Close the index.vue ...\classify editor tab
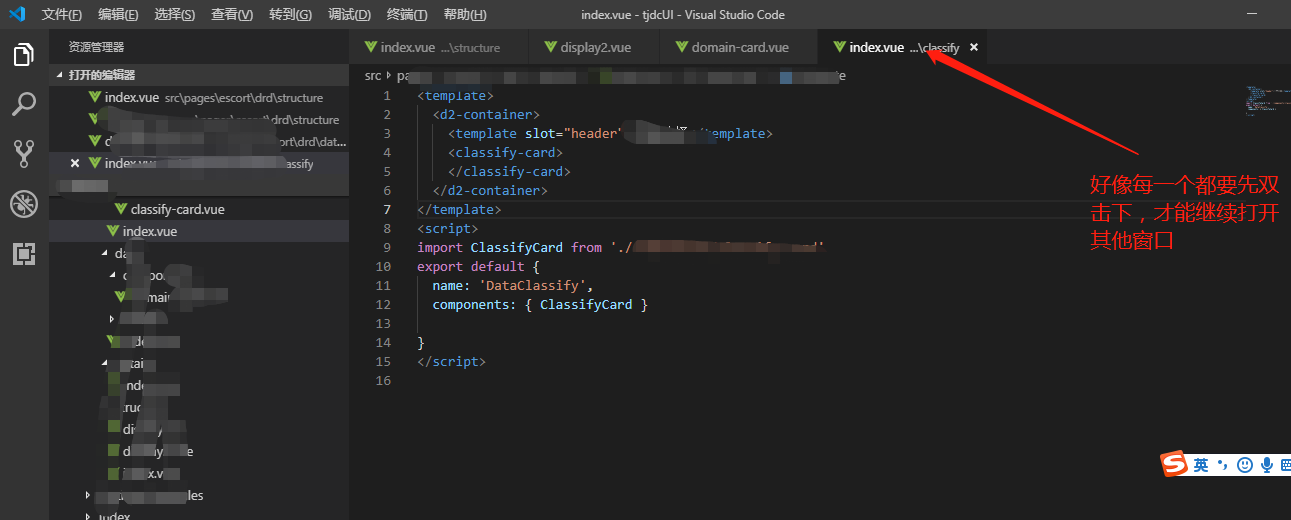Screen dimensions: 1291x520 click(x=974, y=47)
